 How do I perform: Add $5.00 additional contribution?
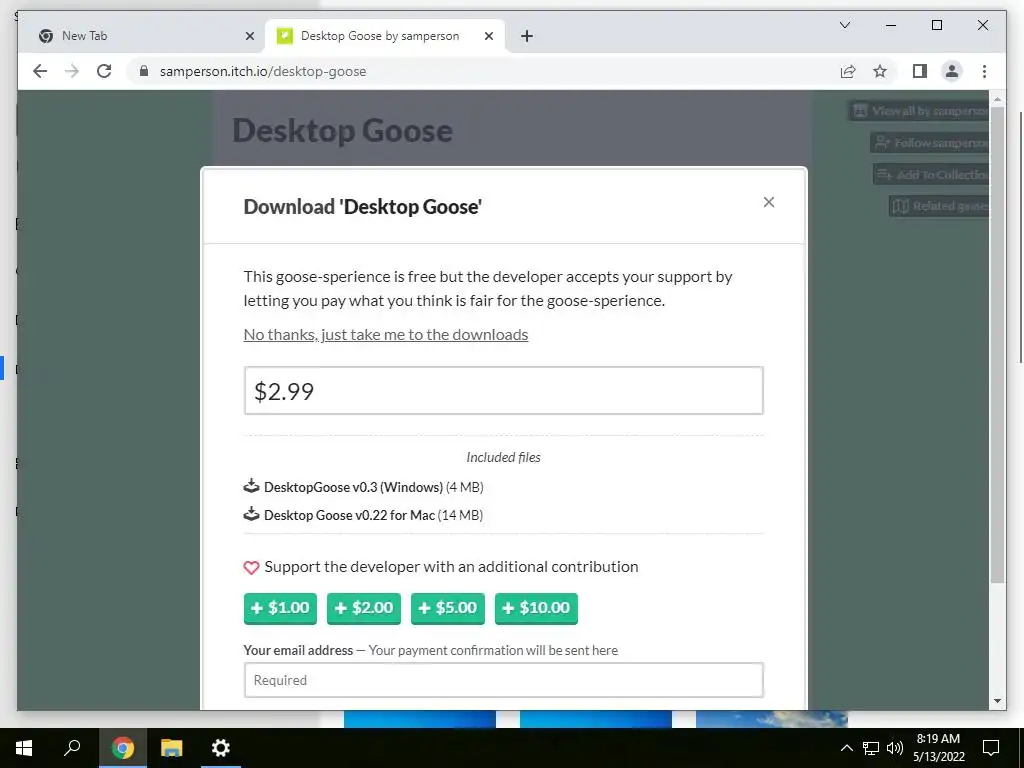click(447, 608)
